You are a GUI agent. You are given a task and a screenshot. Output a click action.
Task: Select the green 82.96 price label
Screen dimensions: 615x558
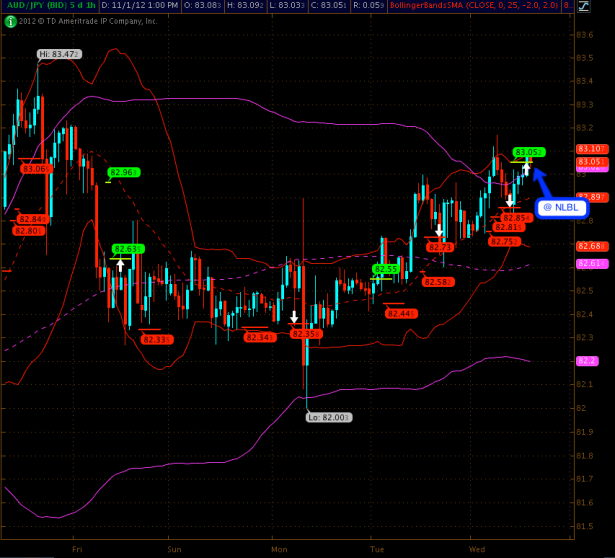pyautogui.click(x=124, y=172)
